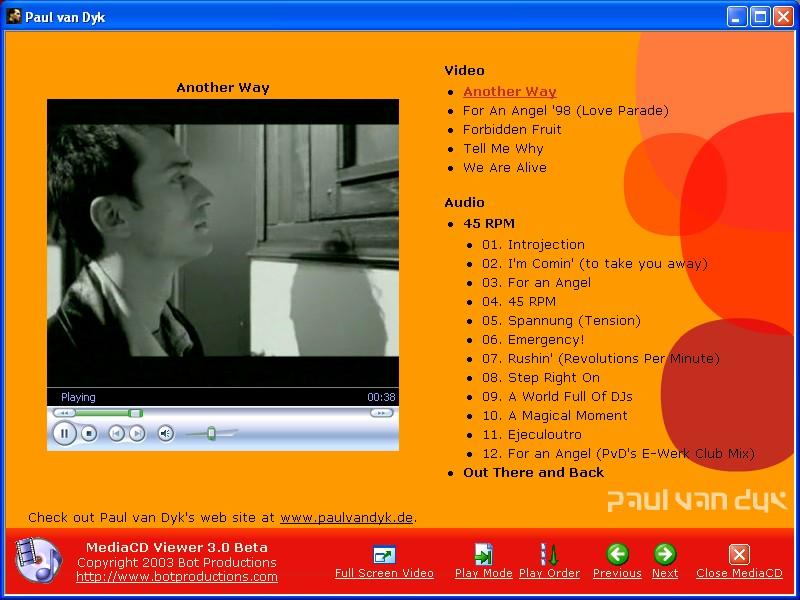Open the www.paulvandyk.de website link
Viewport: 800px width, 600px height.
point(346,518)
